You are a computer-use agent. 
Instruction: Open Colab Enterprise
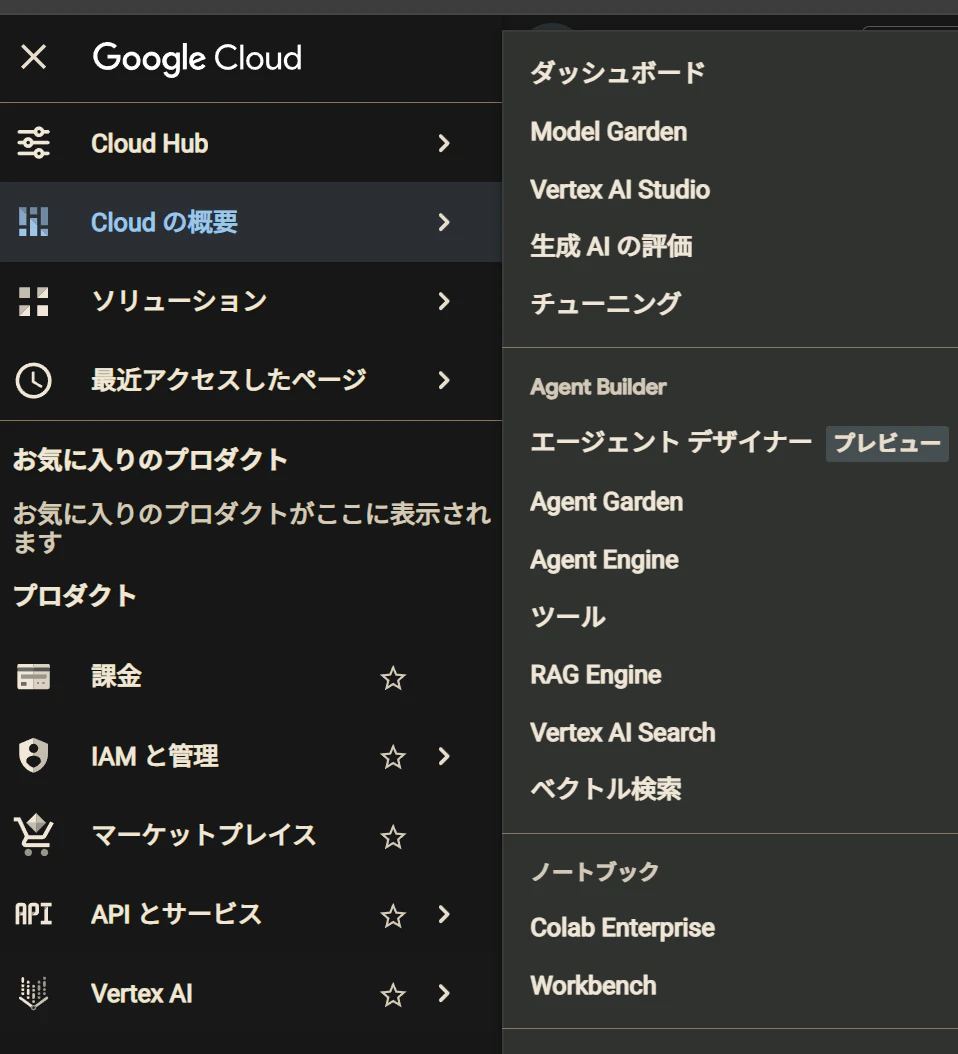623,928
